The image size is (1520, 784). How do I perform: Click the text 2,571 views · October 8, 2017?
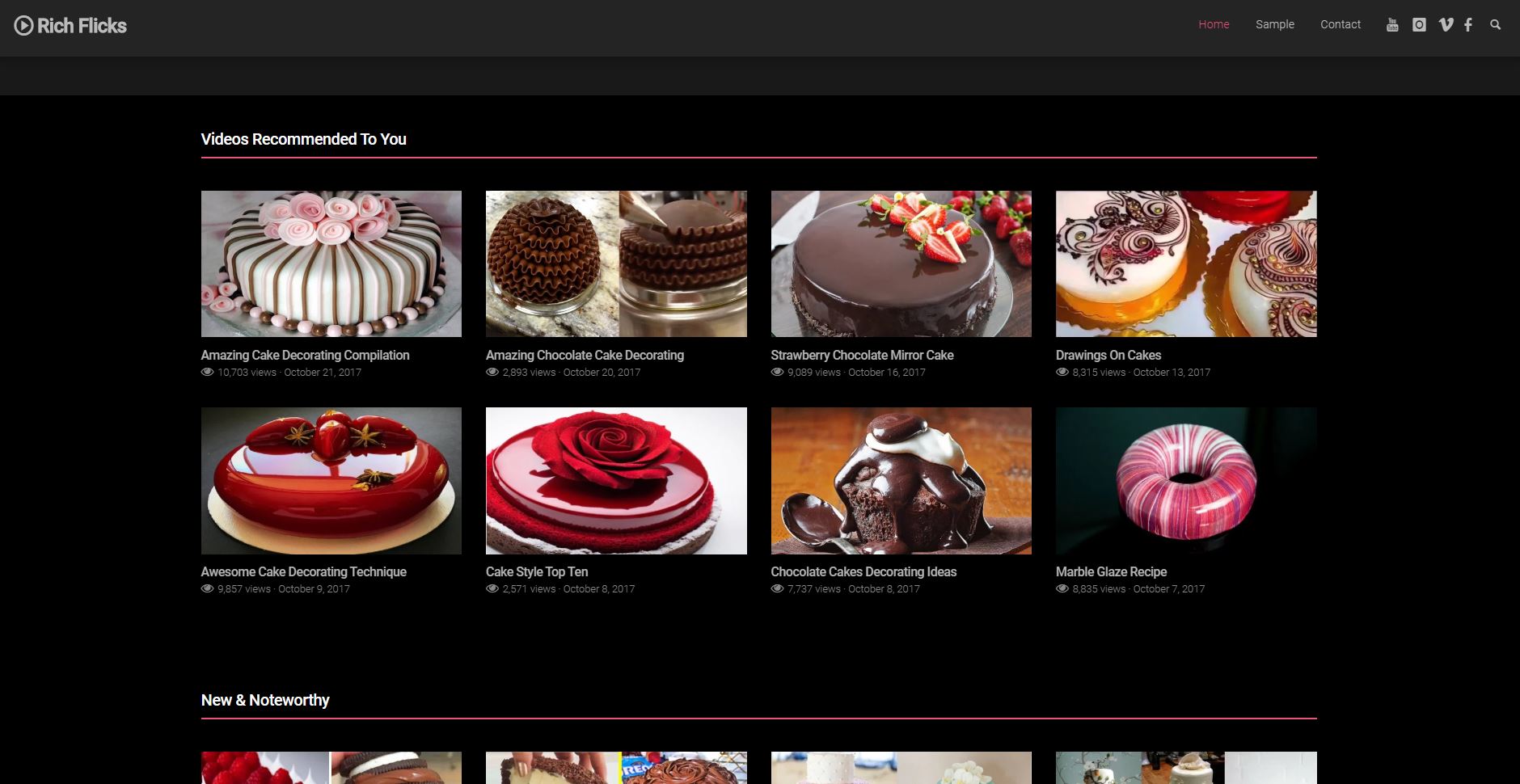pyautogui.click(x=568, y=589)
